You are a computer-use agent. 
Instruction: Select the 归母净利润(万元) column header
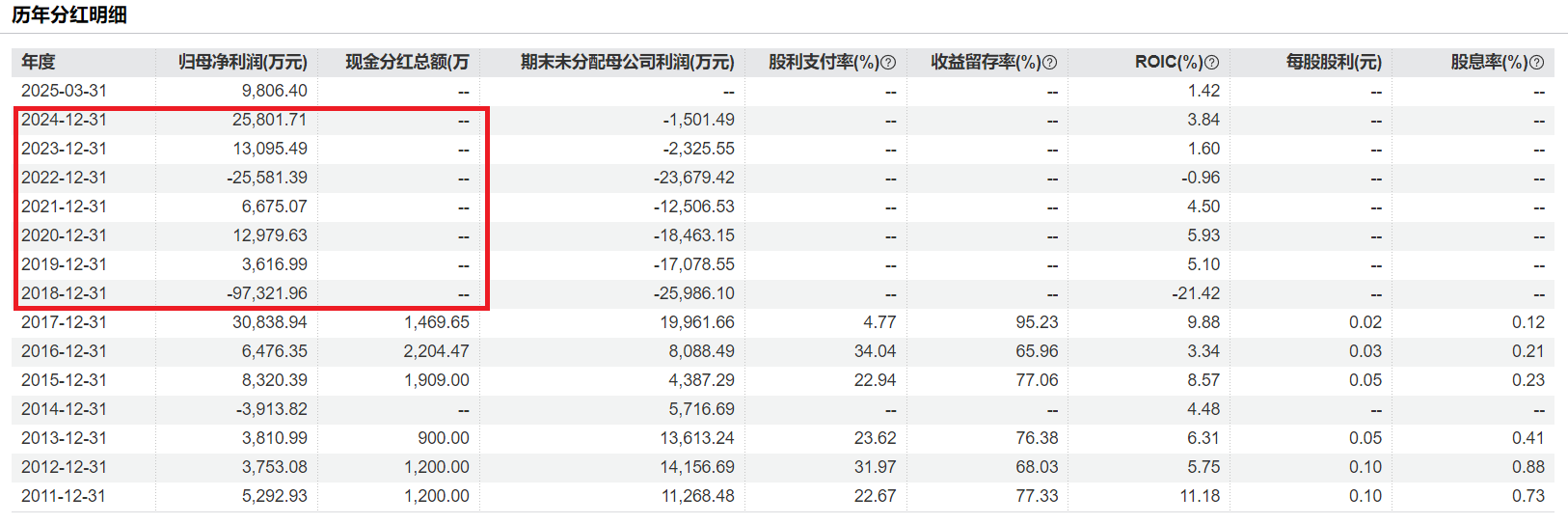point(243,62)
